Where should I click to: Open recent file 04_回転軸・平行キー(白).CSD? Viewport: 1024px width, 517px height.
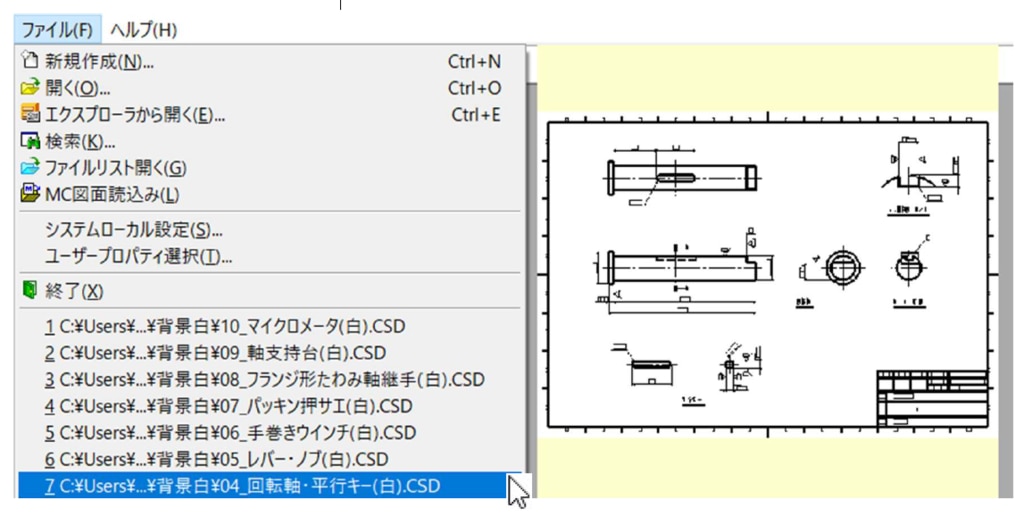click(x=270, y=486)
